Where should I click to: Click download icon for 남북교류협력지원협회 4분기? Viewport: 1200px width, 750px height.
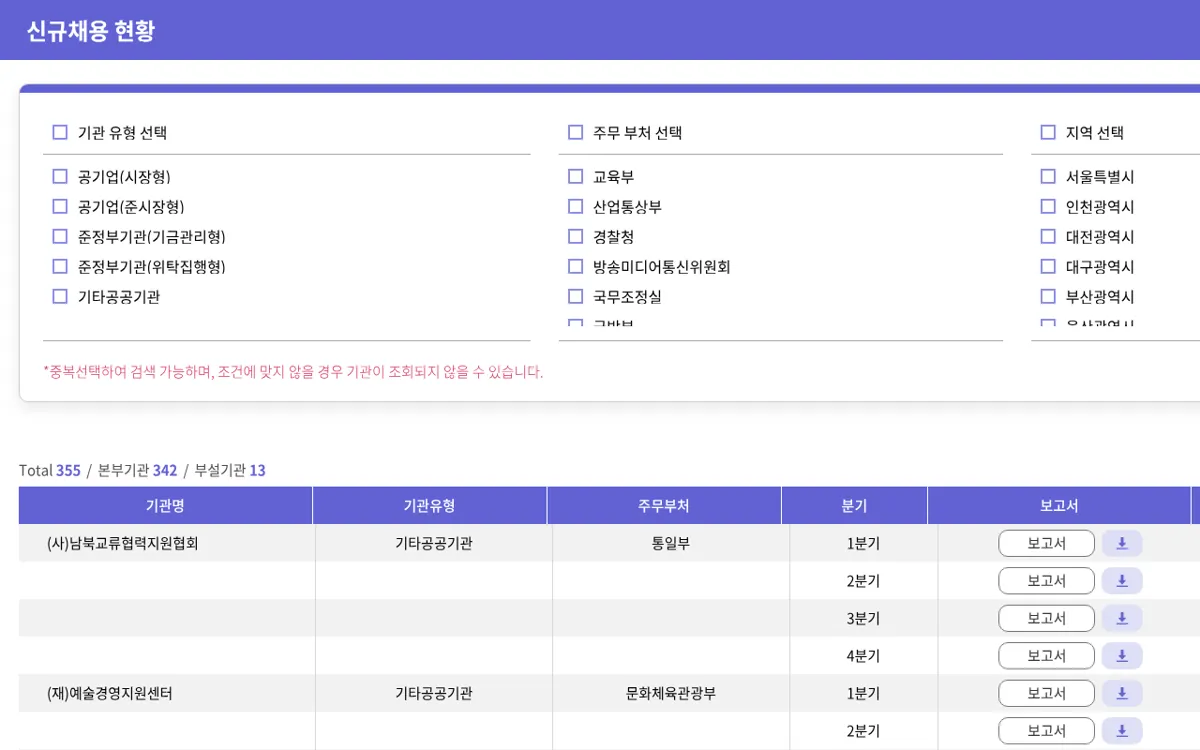[x=1122, y=656]
